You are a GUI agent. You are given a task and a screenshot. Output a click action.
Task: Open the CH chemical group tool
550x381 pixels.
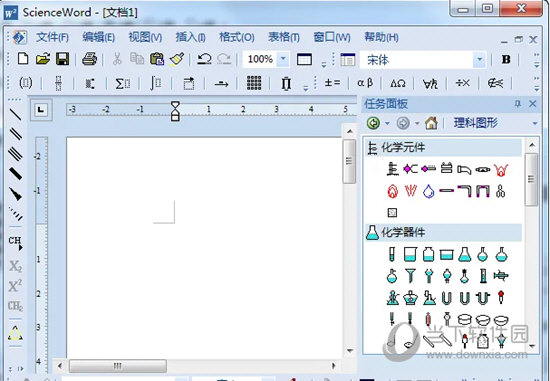[15, 242]
